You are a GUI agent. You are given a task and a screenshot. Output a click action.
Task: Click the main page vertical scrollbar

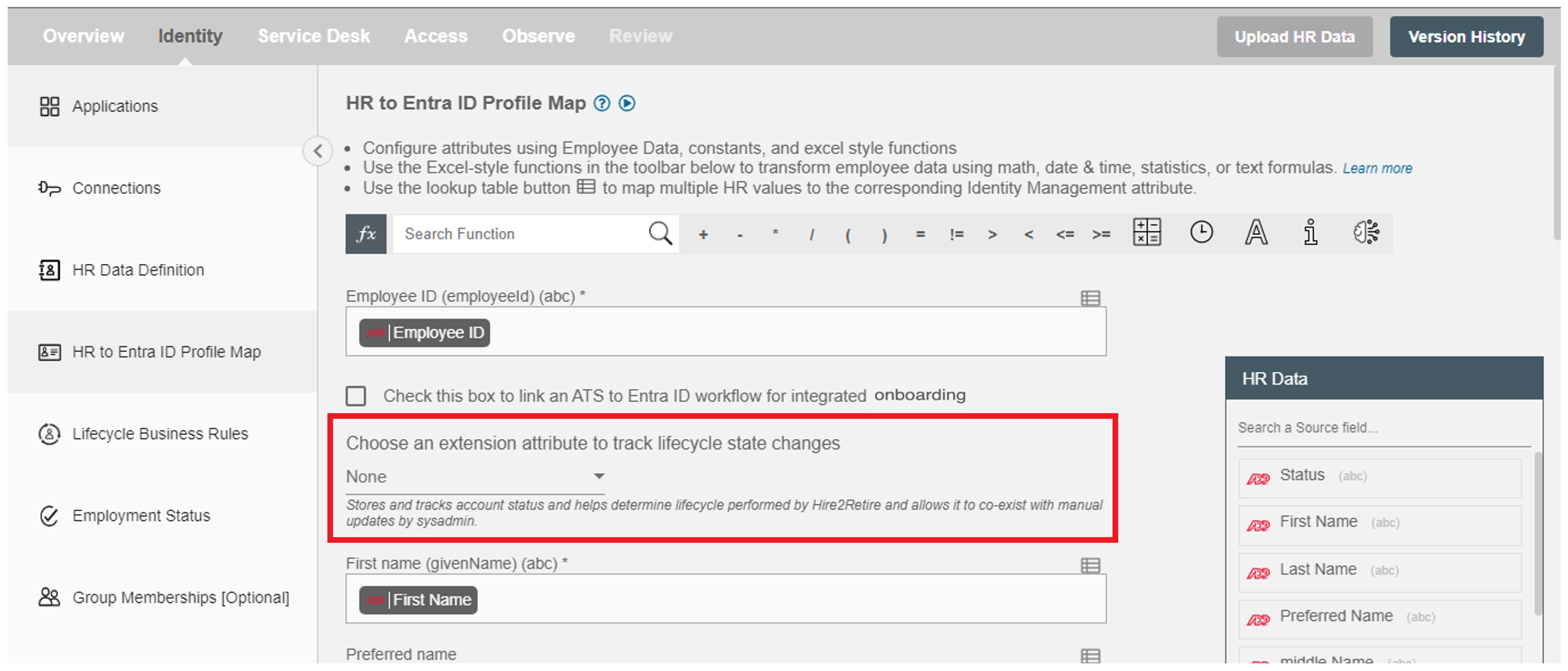click(1557, 154)
